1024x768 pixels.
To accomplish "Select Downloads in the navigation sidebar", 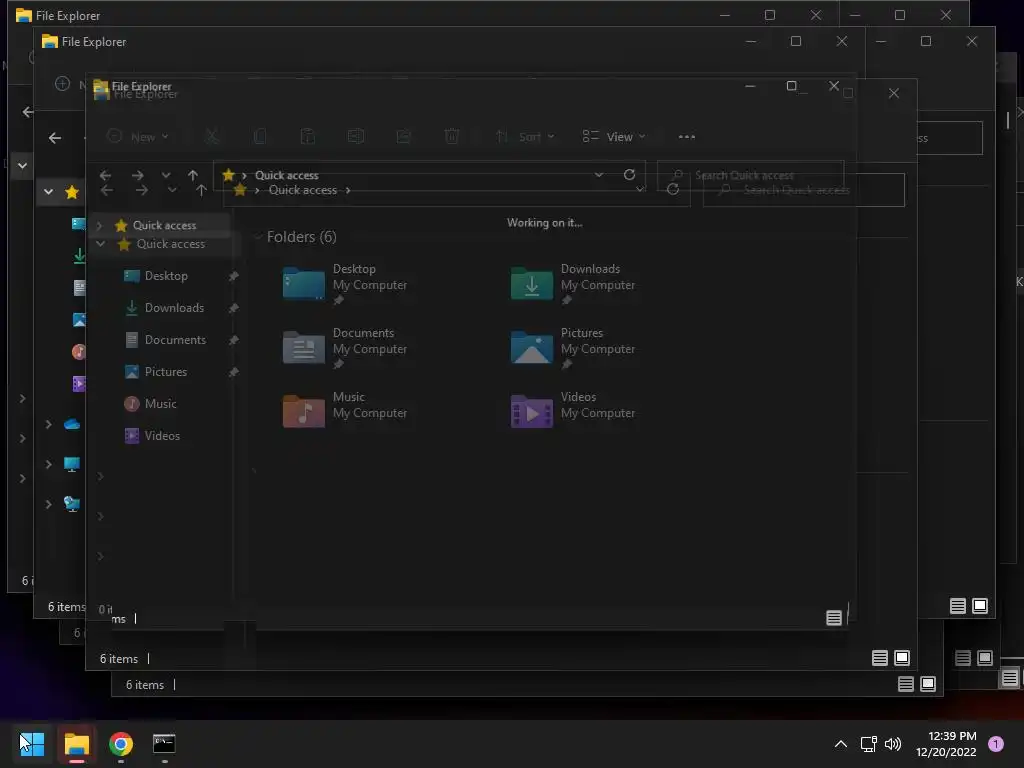I will (174, 308).
